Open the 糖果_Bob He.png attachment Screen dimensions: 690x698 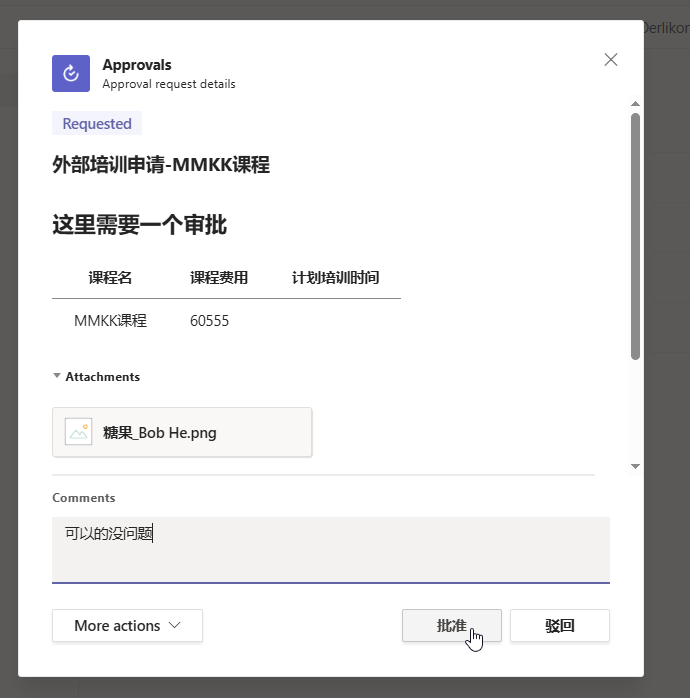tap(181, 432)
